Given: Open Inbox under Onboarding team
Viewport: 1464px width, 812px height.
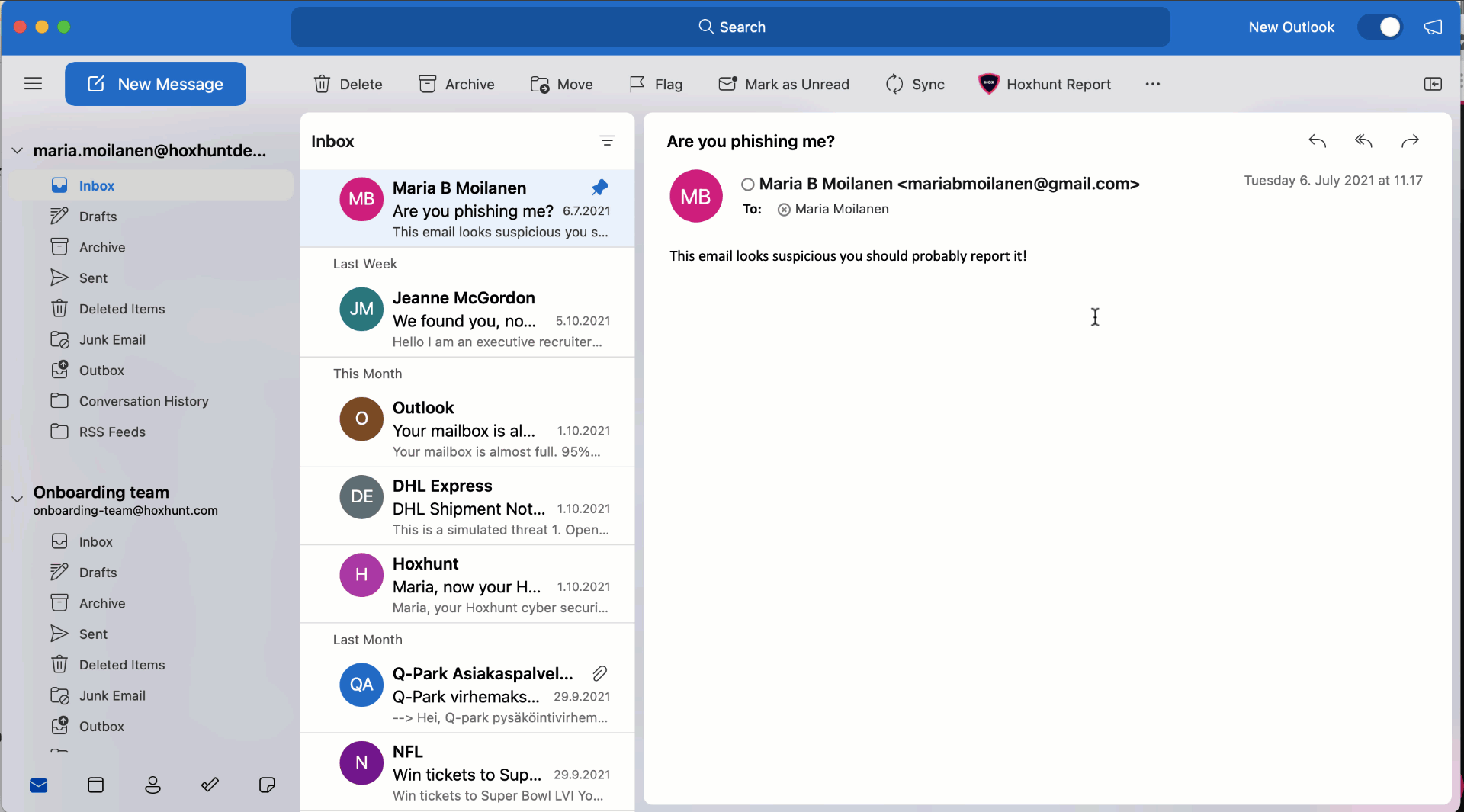Looking at the screenshot, I should (151, 541).
